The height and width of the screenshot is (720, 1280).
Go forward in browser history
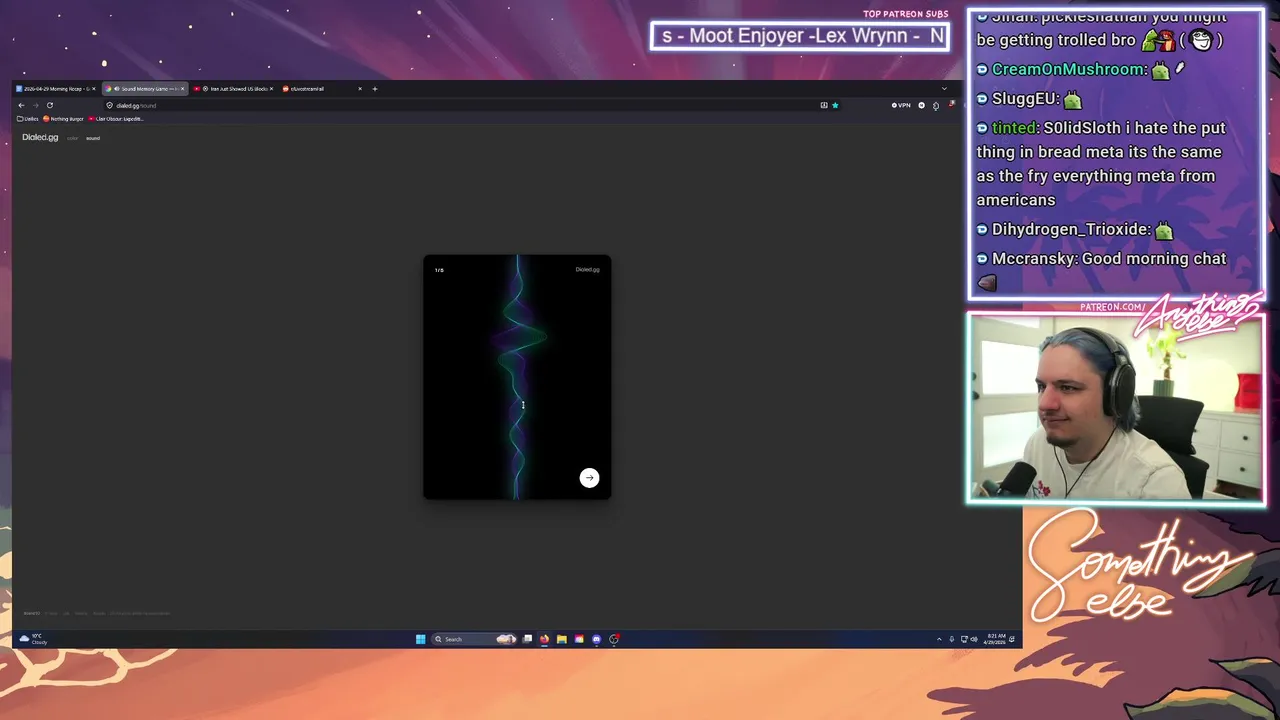(35, 105)
